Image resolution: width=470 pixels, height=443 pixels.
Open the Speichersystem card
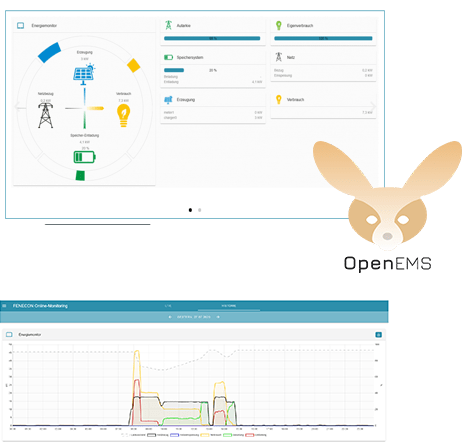click(x=213, y=70)
